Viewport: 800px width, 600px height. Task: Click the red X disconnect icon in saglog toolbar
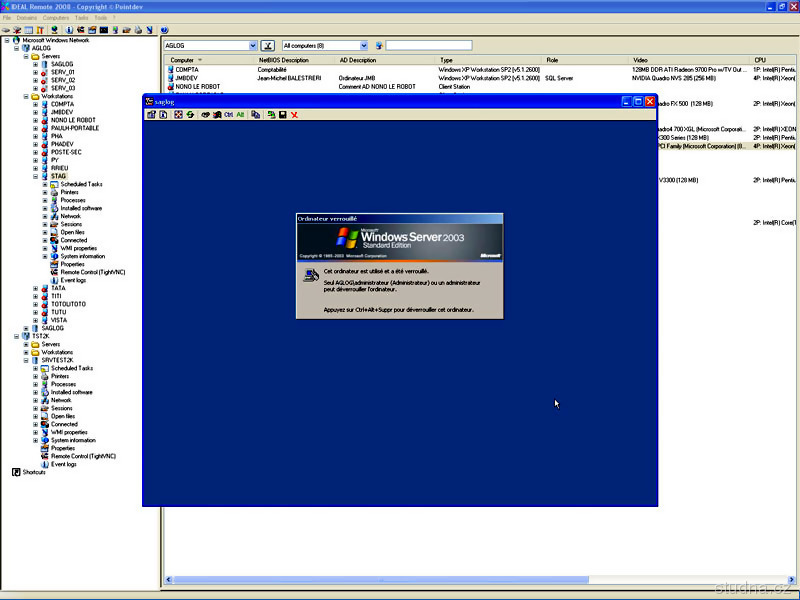(x=294, y=115)
